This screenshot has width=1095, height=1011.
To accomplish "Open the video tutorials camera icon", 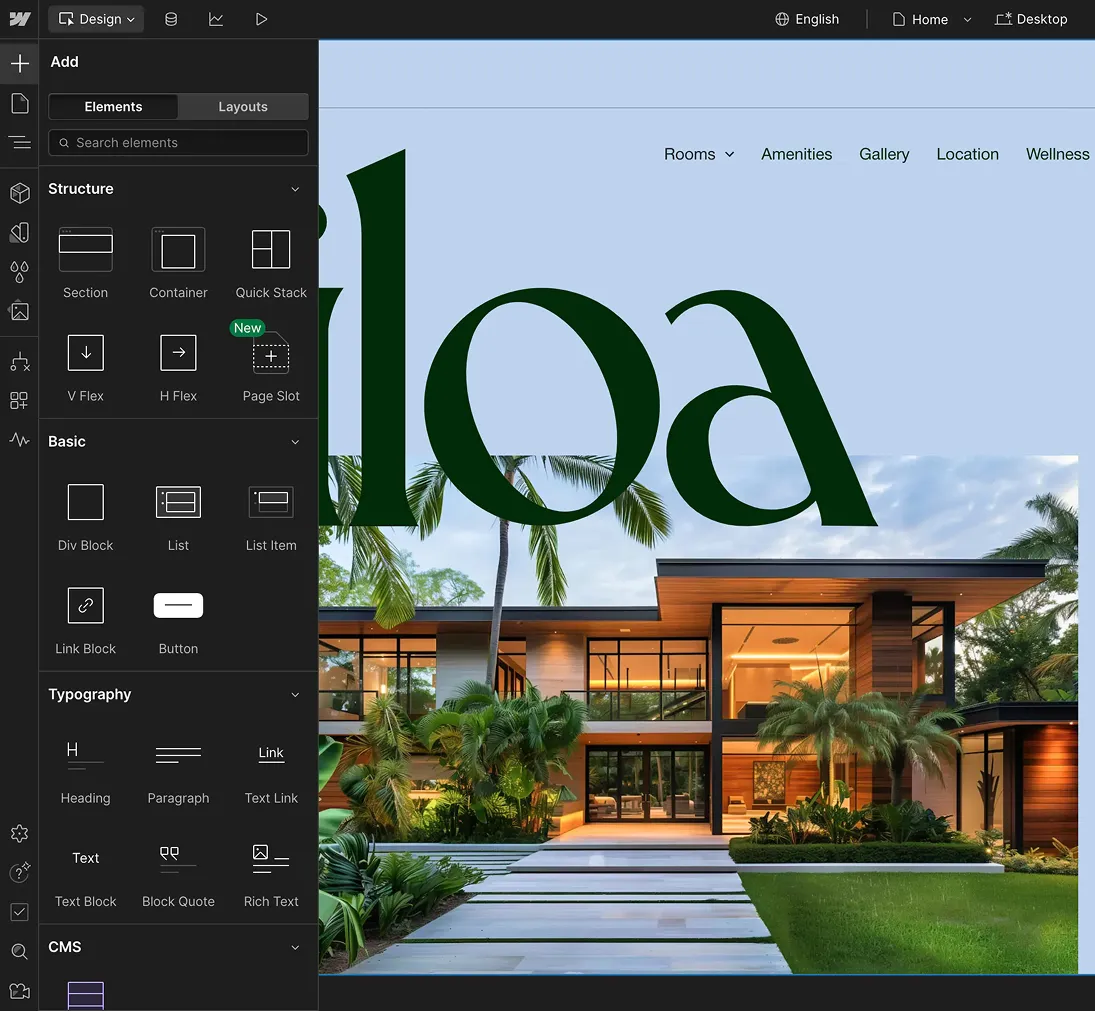I will [20, 991].
